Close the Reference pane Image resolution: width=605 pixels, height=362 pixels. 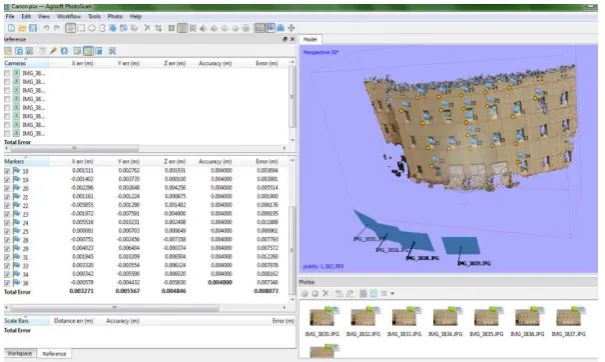292,39
